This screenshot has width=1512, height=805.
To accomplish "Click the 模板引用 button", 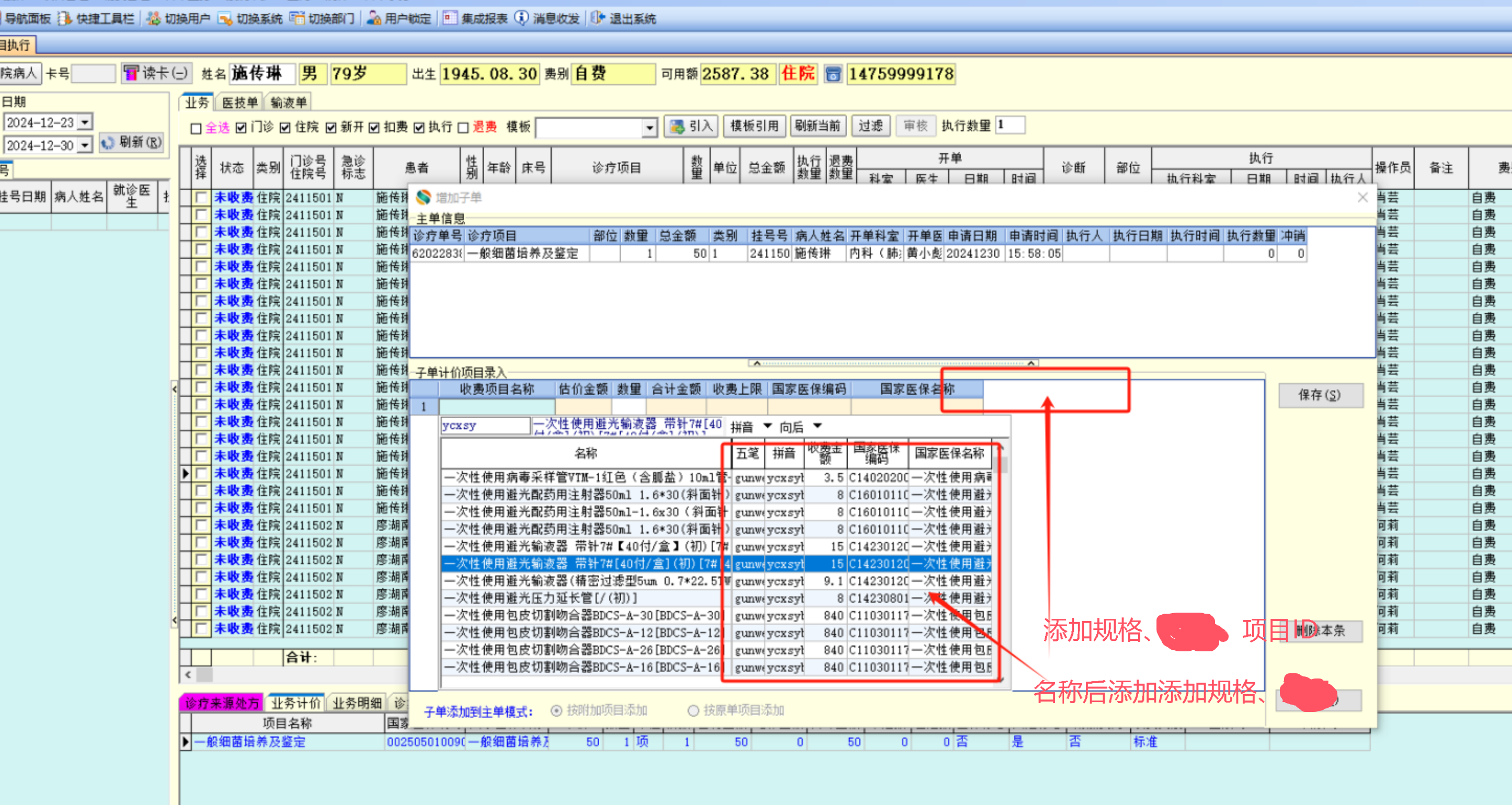I will (754, 125).
